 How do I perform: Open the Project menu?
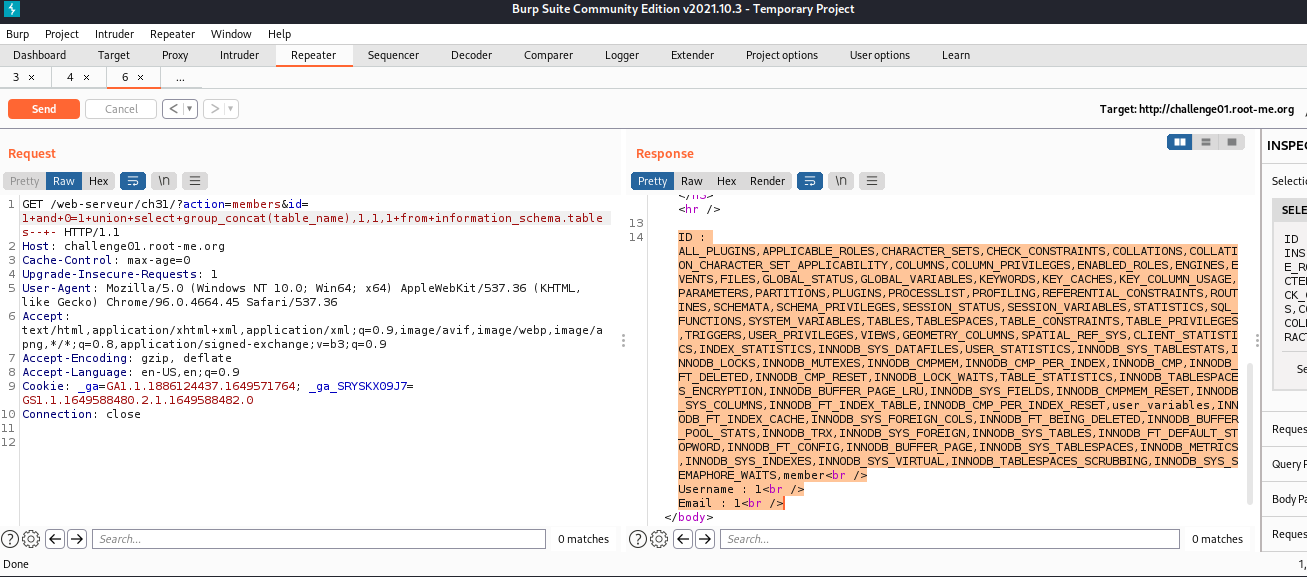[62, 34]
